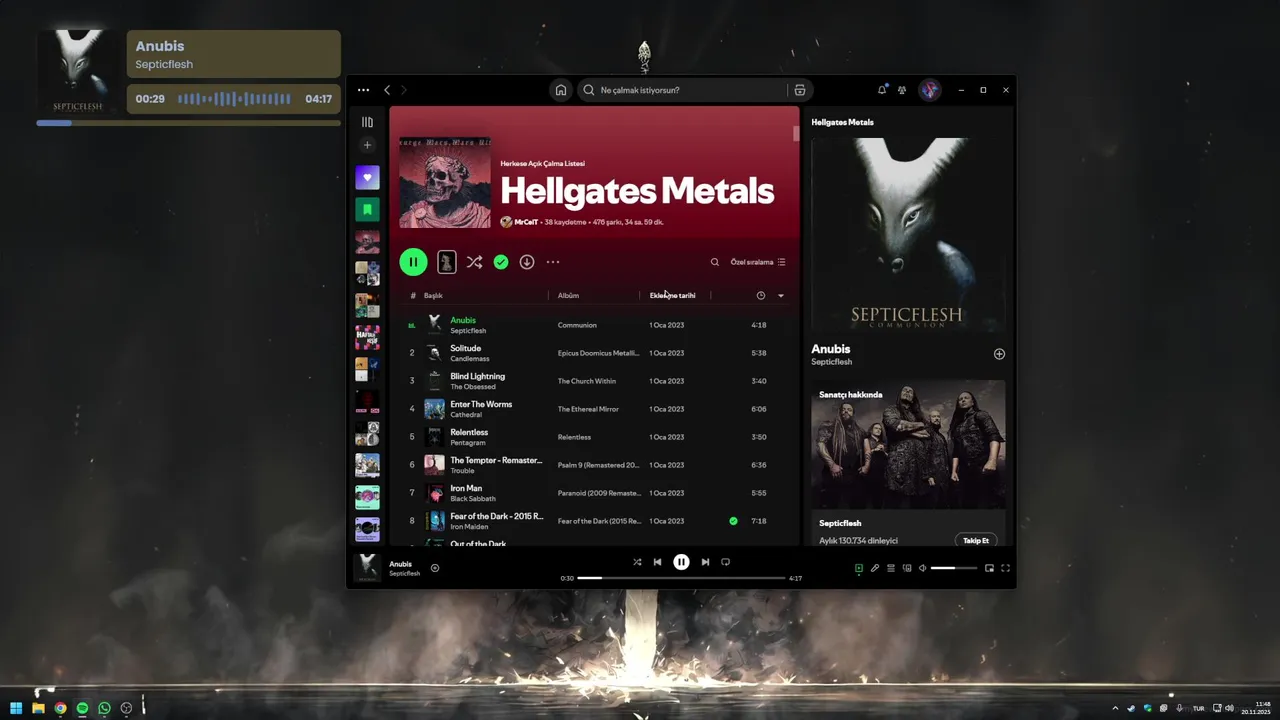Image resolution: width=1280 pixels, height=720 pixels.
Task: Toggle green saved check on Fear of the Dark
Action: pyautogui.click(x=733, y=521)
